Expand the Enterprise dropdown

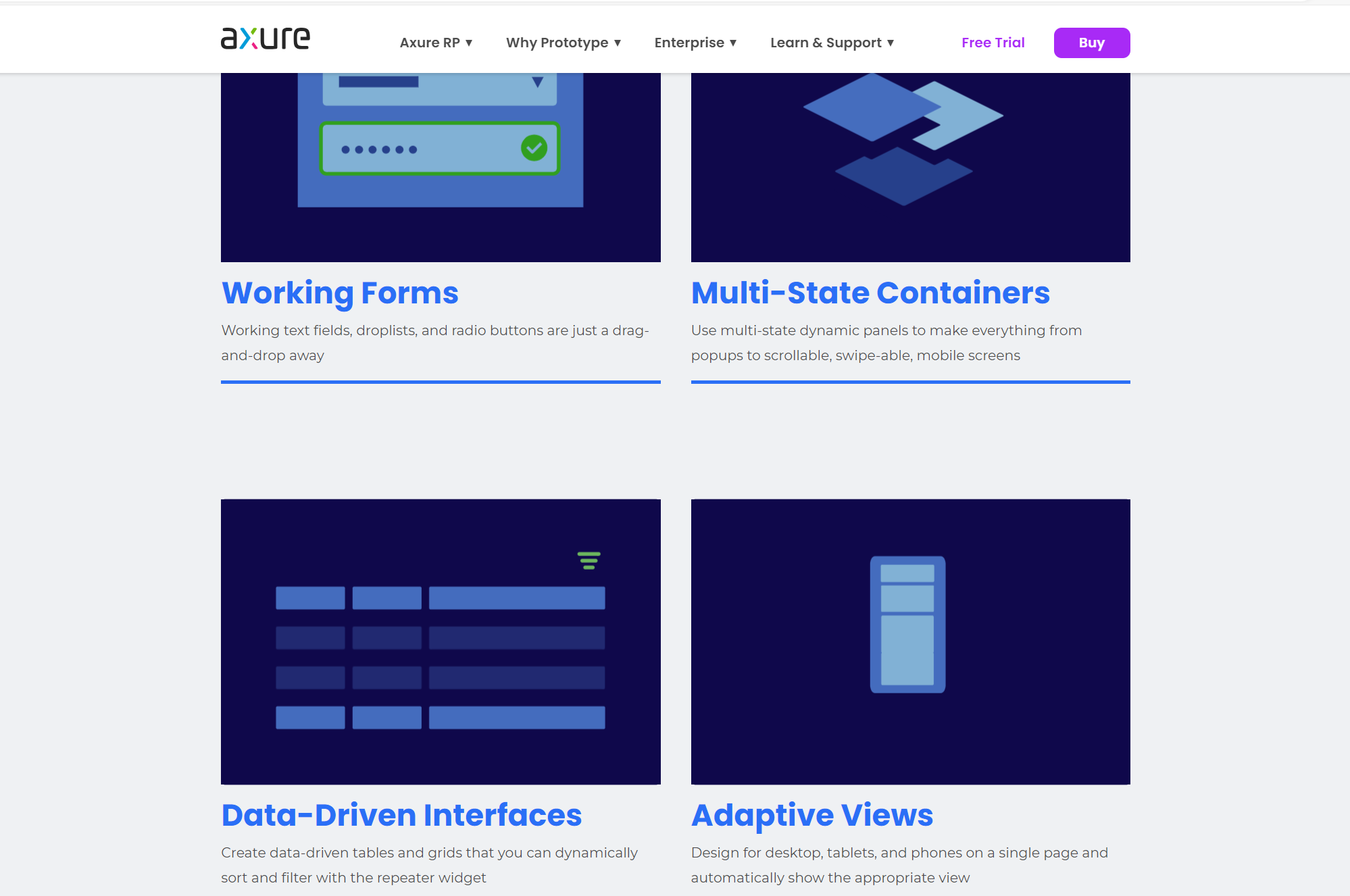click(x=695, y=43)
